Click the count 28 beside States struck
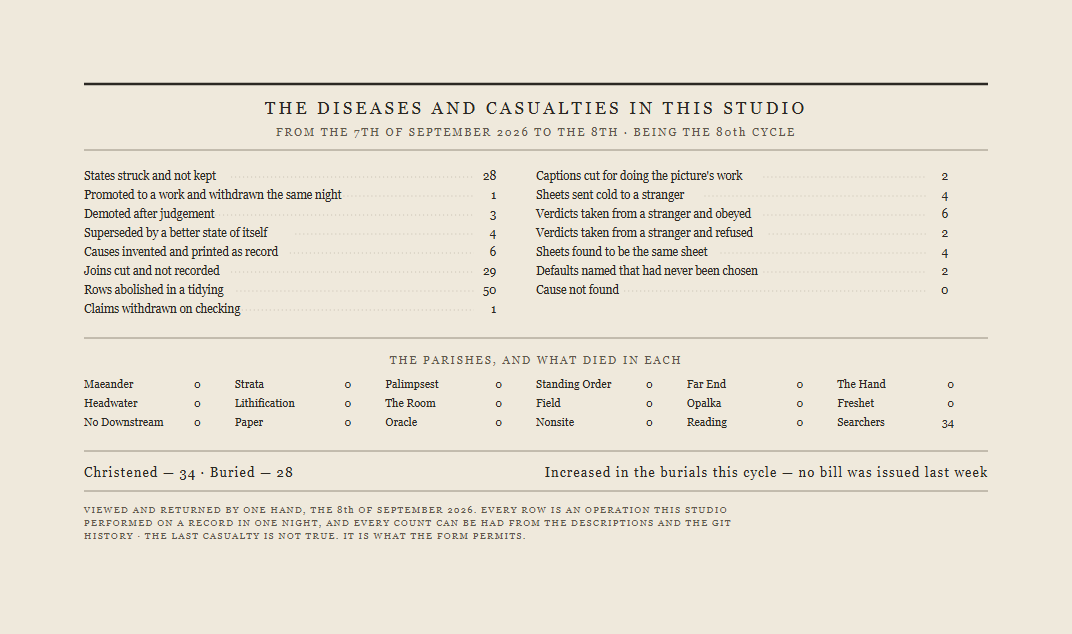 coord(489,176)
